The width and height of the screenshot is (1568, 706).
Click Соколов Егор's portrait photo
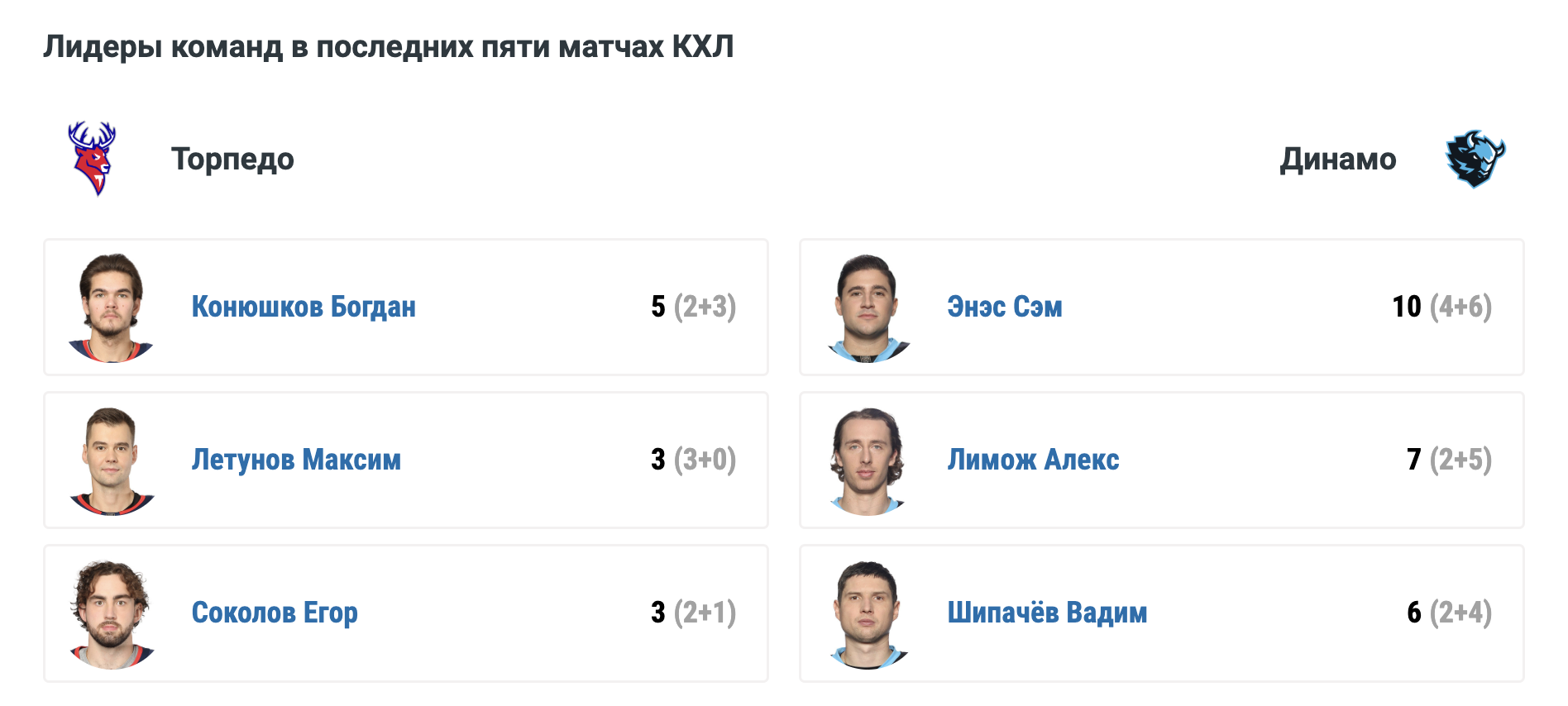(x=112, y=613)
